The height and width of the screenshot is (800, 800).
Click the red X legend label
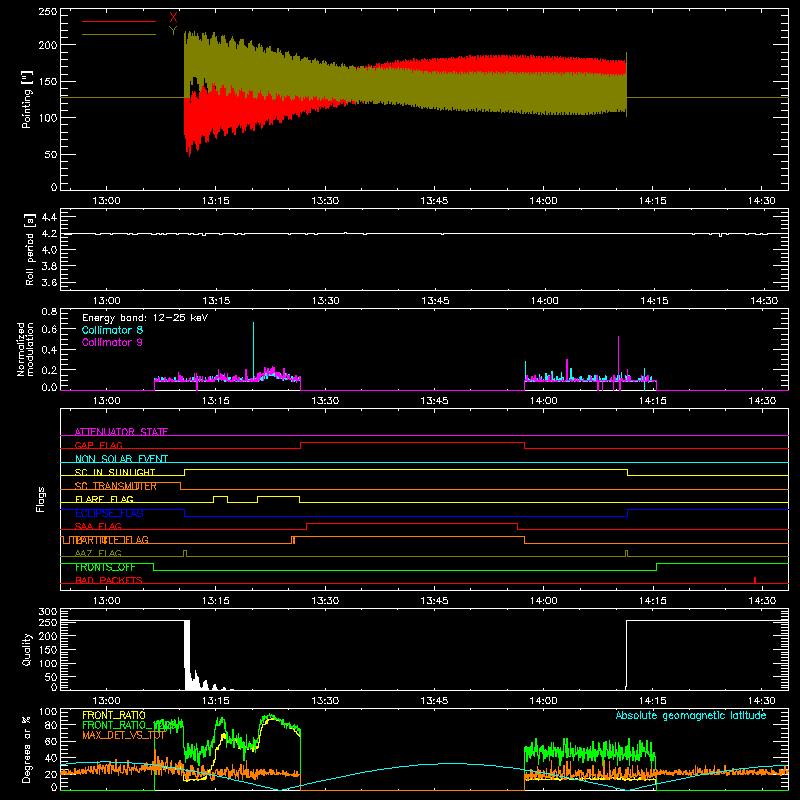(173, 18)
